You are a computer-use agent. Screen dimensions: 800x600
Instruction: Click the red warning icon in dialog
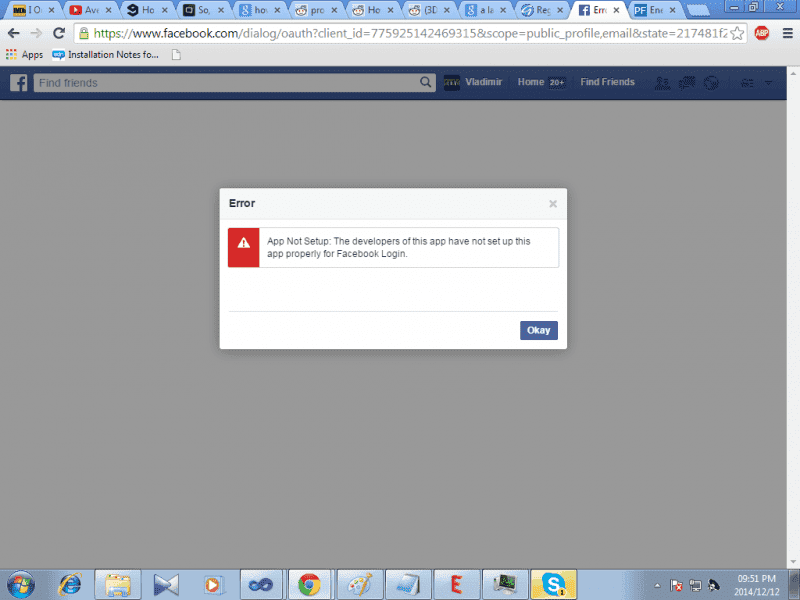pos(243,247)
